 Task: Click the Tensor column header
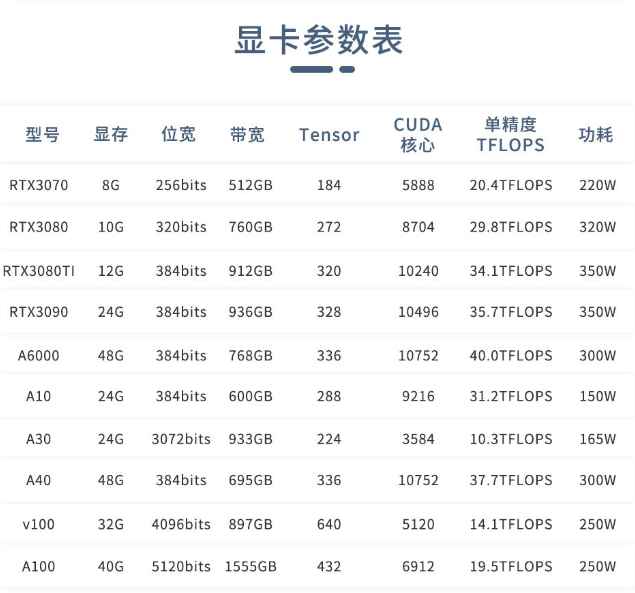[329, 135]
